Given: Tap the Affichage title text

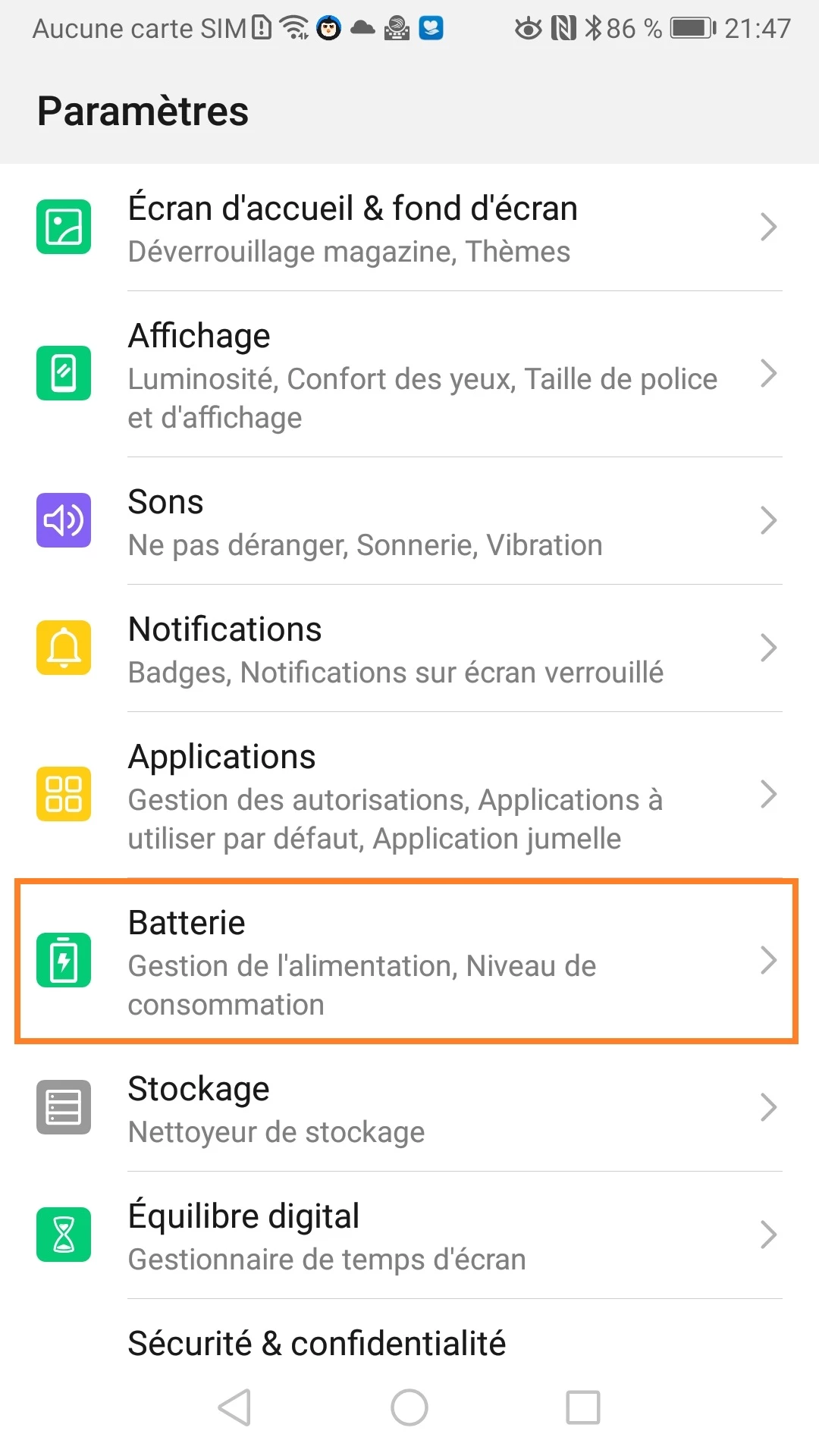Looking at the screenshot, I should [x=199, y=336].
